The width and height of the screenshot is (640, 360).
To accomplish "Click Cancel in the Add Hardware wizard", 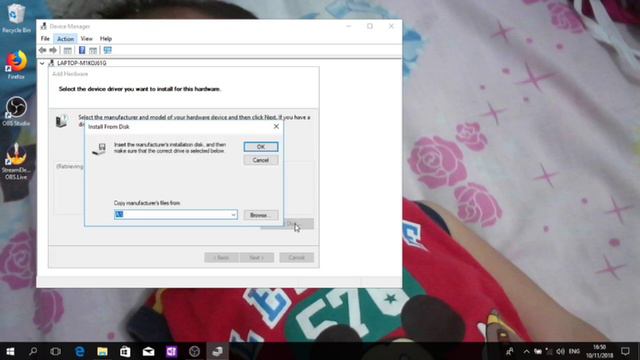I will click(297, 258).
